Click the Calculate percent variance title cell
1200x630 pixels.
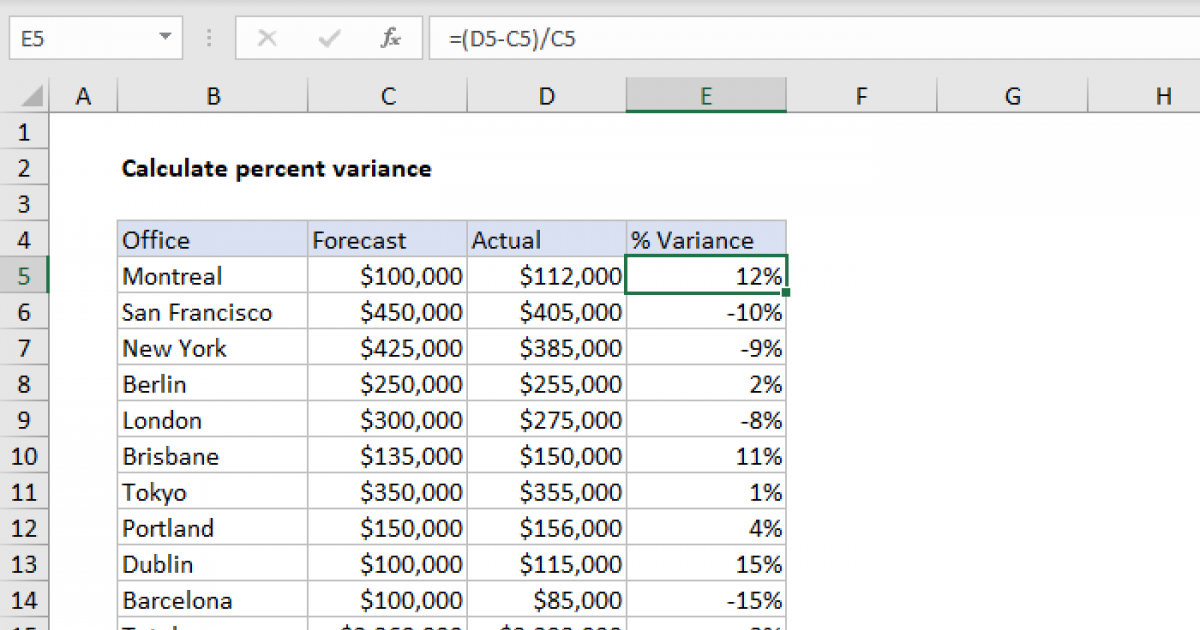276,168
